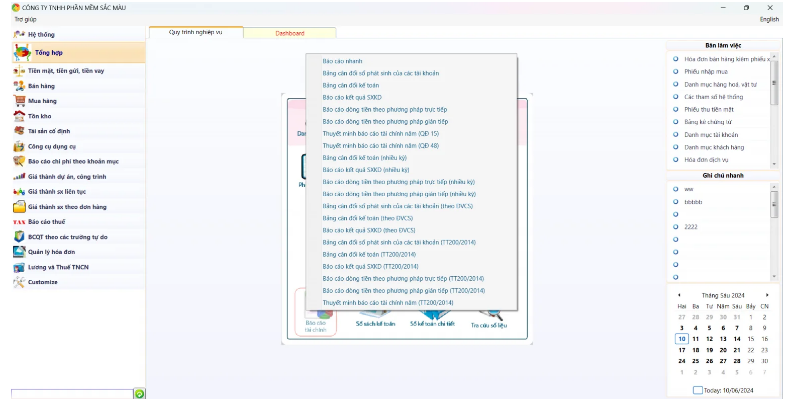
Task: Go to next month in calendar
Action: 767,295
